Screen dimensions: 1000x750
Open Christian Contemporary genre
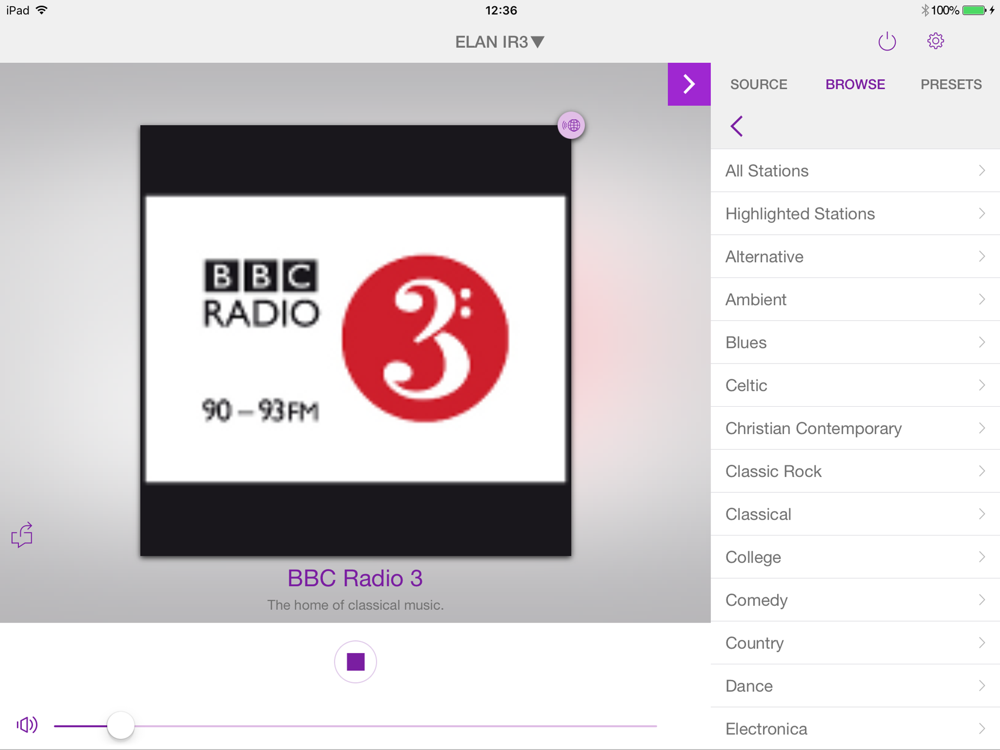coord(855,428)
